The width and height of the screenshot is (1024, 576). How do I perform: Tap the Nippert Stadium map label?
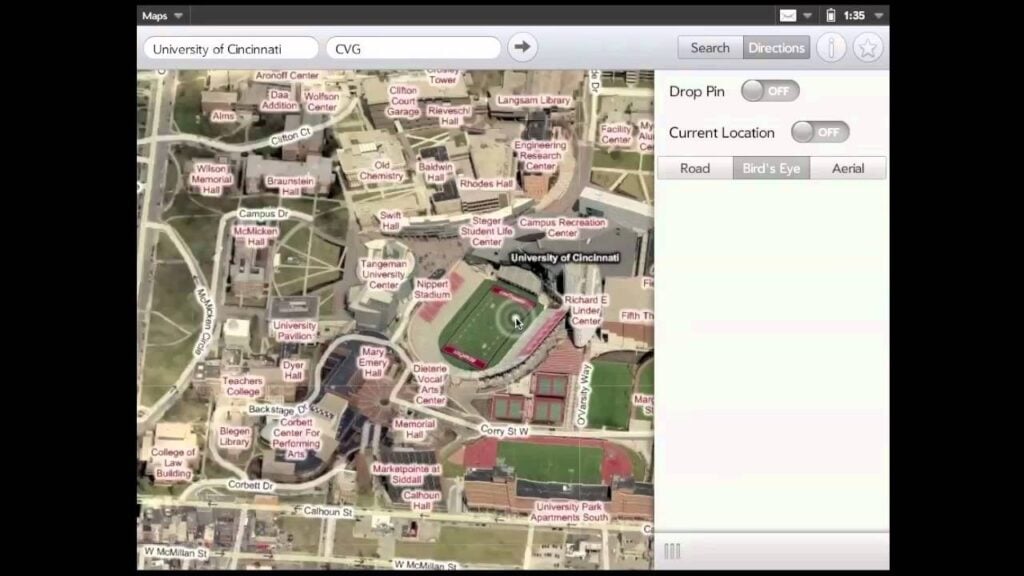pos(432,289)
